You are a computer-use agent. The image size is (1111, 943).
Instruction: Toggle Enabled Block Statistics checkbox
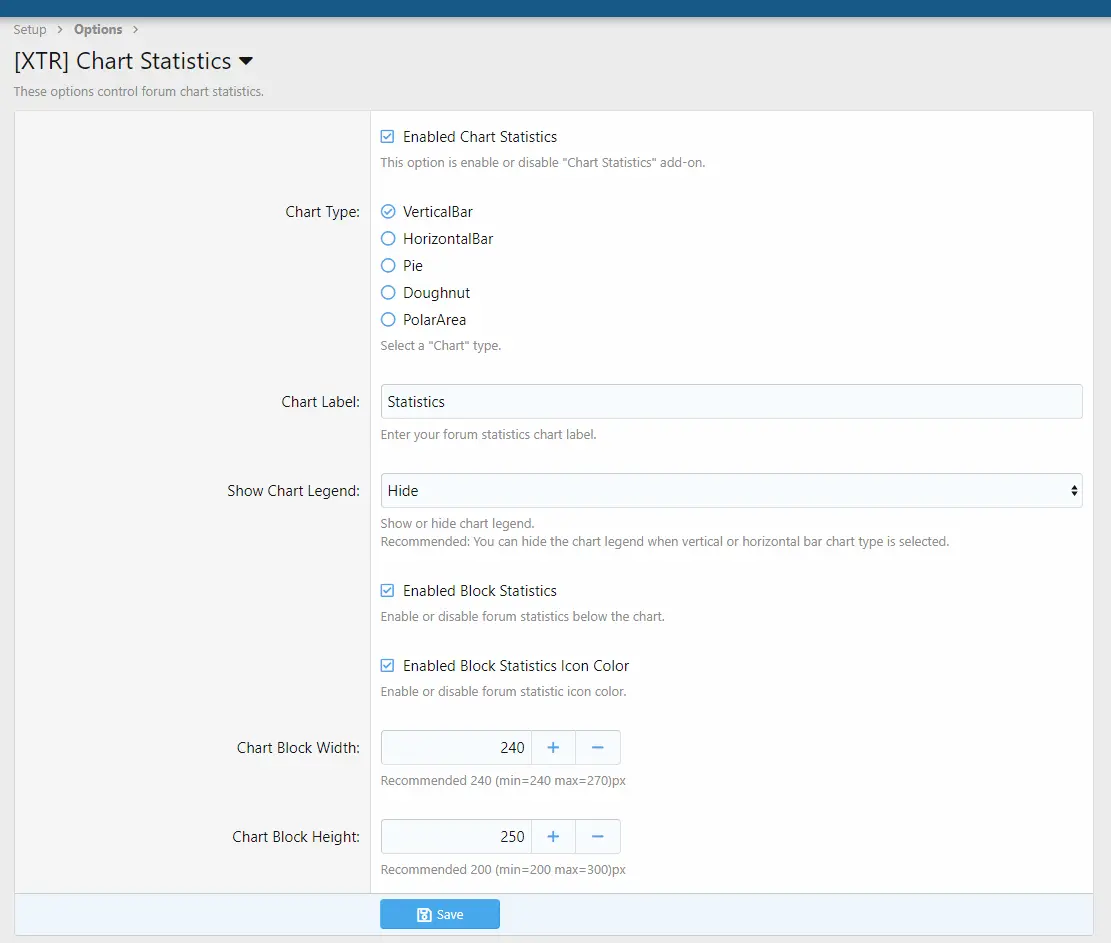click(x=388, y=591)
